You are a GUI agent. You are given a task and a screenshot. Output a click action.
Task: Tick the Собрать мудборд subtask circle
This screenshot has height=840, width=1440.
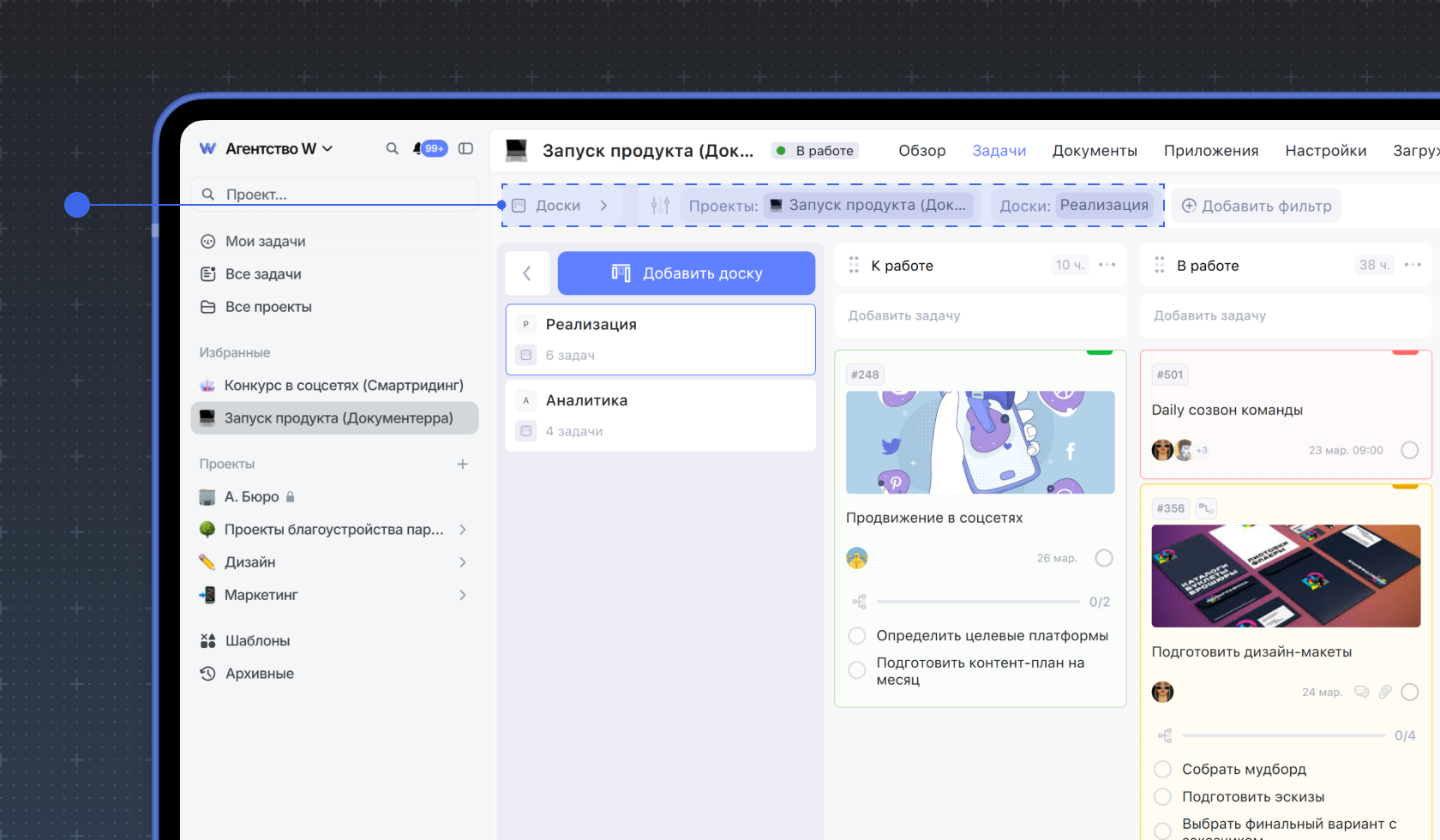pyautogui.click(x=1162, y=769)
